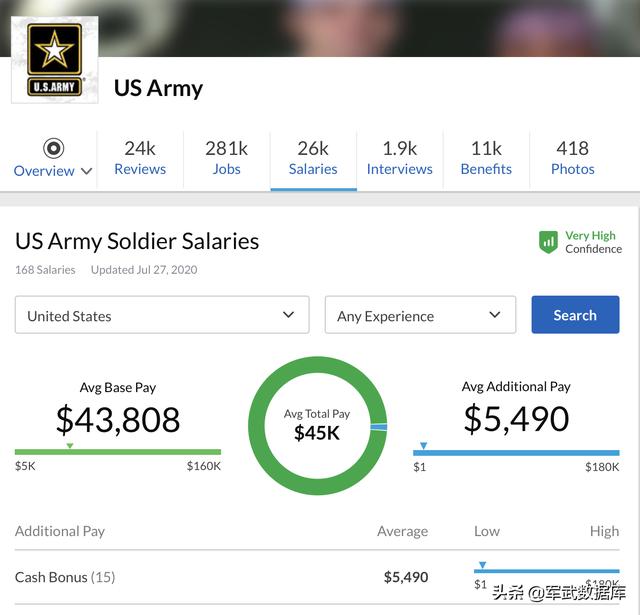Open the United States location dropdown
This screenshot has width=640, height=615.
[x=162, y=315]
